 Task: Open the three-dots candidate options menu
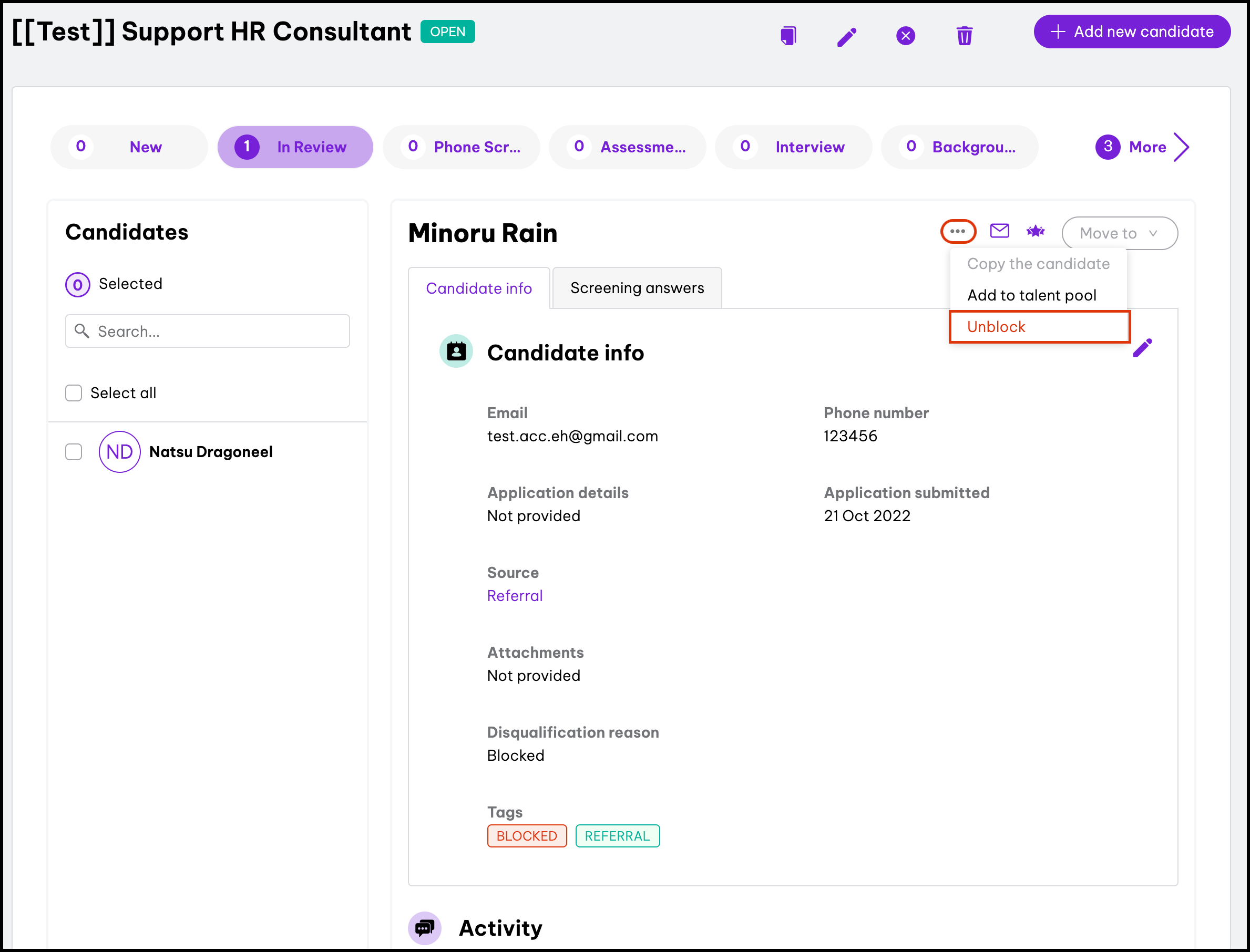pos(958,231)
